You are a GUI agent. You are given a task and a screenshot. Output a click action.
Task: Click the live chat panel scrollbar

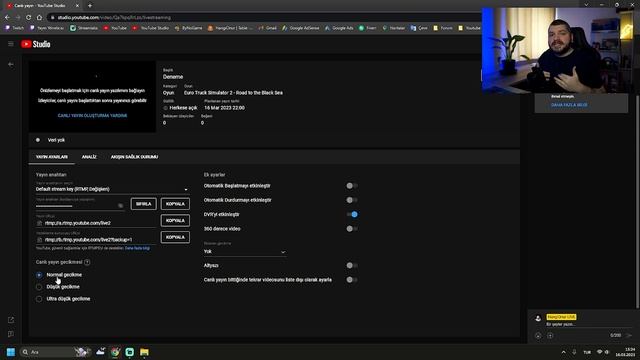point(637,202)
